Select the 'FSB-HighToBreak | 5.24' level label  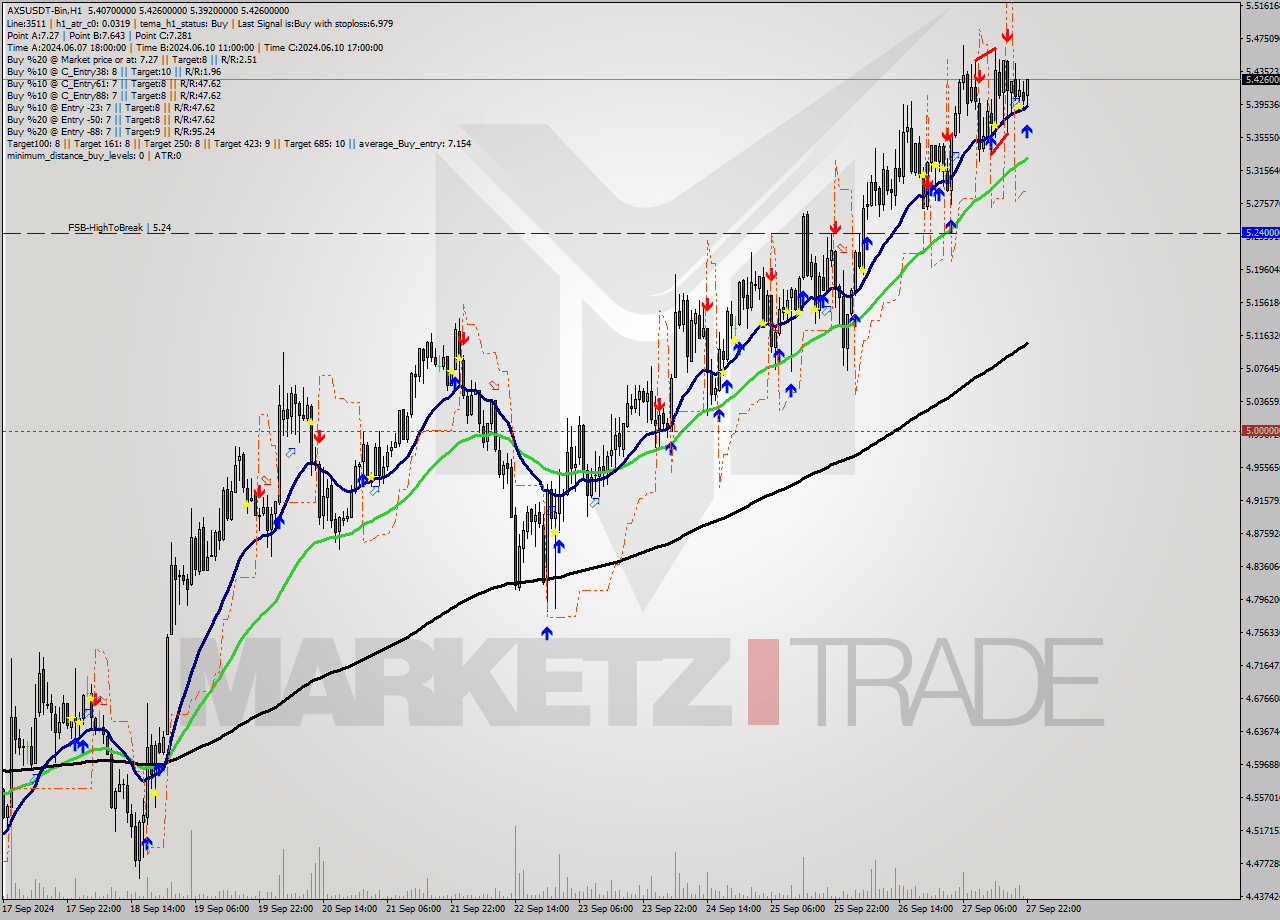(119, 228)
